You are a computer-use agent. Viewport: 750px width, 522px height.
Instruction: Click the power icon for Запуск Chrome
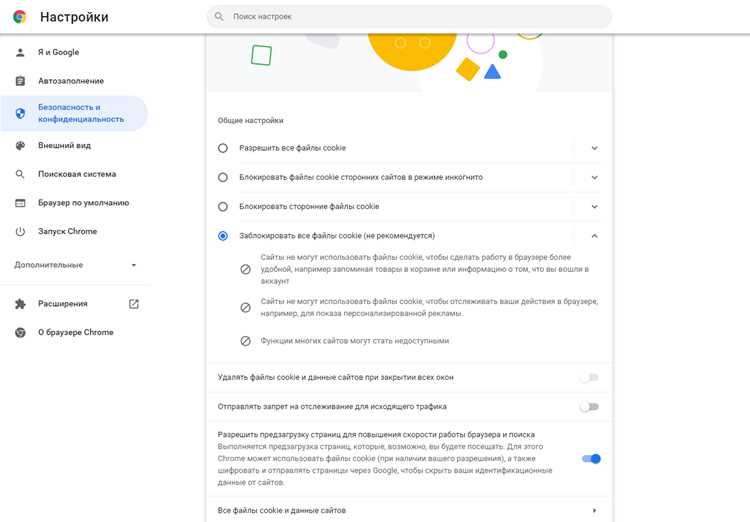20,232
